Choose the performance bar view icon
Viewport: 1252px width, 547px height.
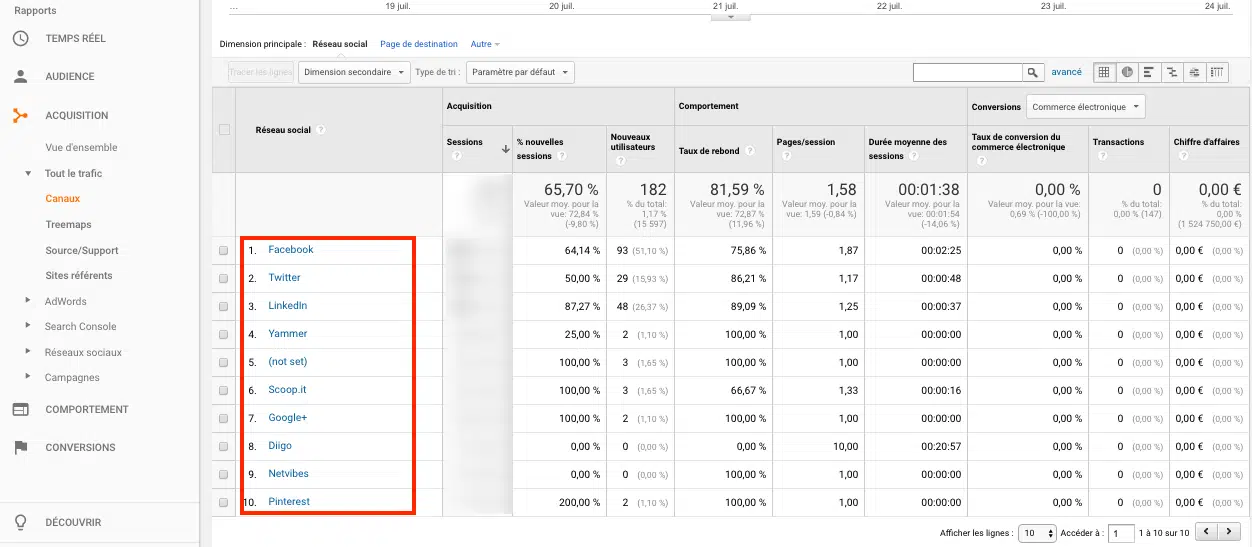tap(1149, 72)
